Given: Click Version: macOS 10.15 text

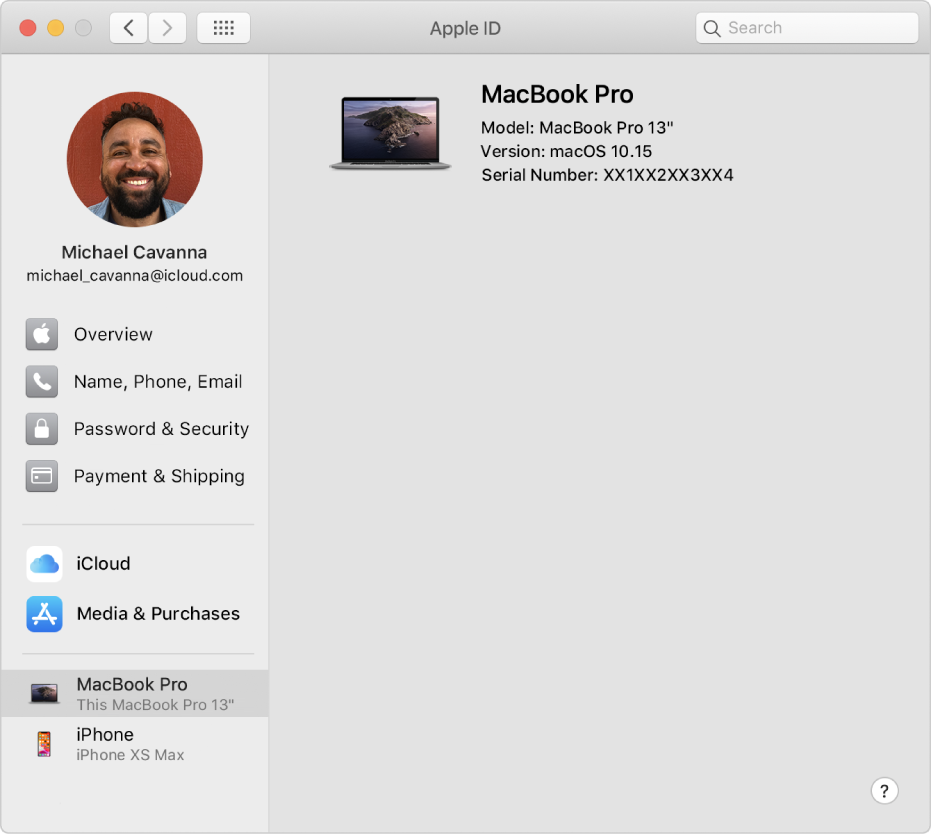Looking at the screenshot, I should (566, 151).
